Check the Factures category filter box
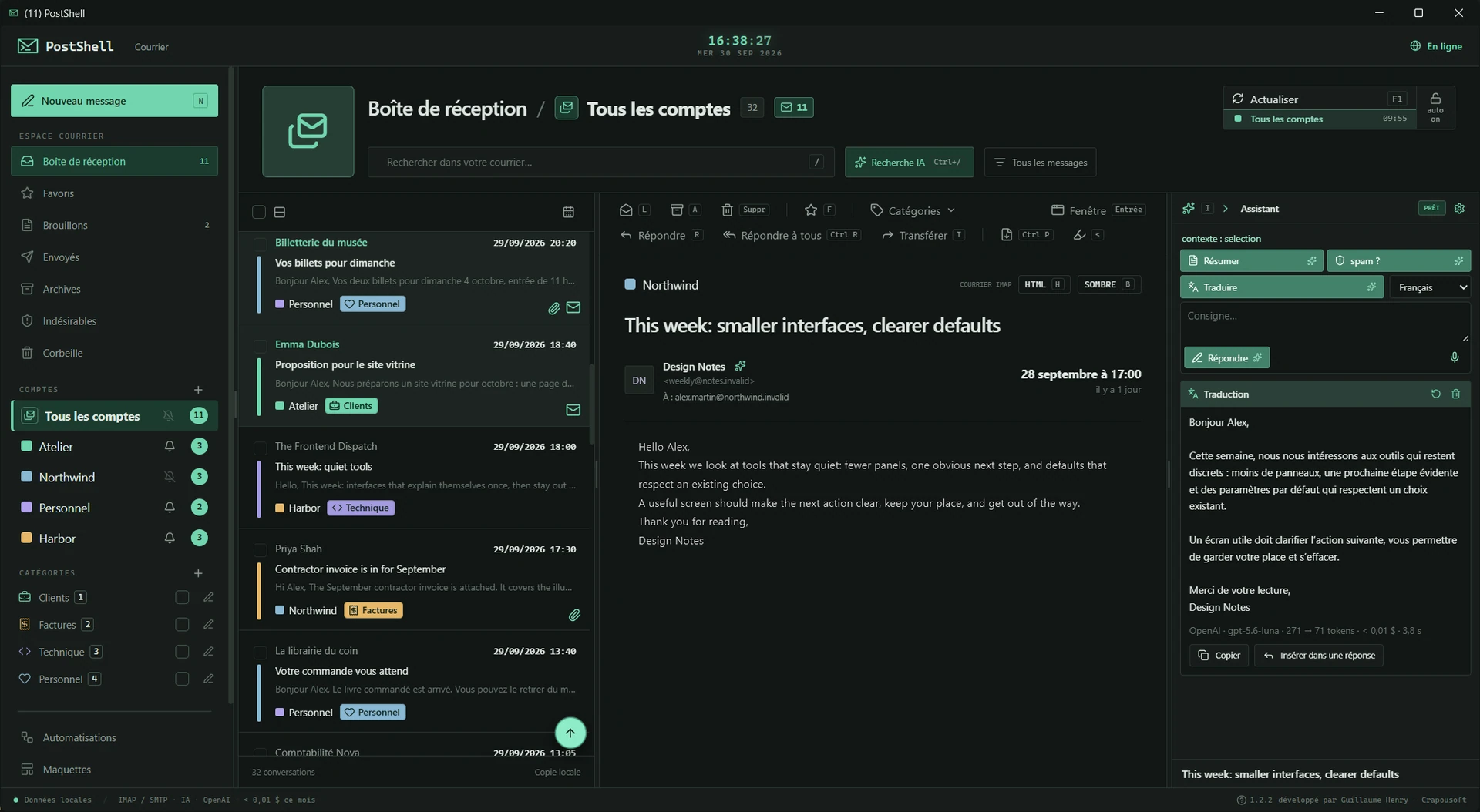This screenshot has width=1480, height=812. click(x=182, y=625)
